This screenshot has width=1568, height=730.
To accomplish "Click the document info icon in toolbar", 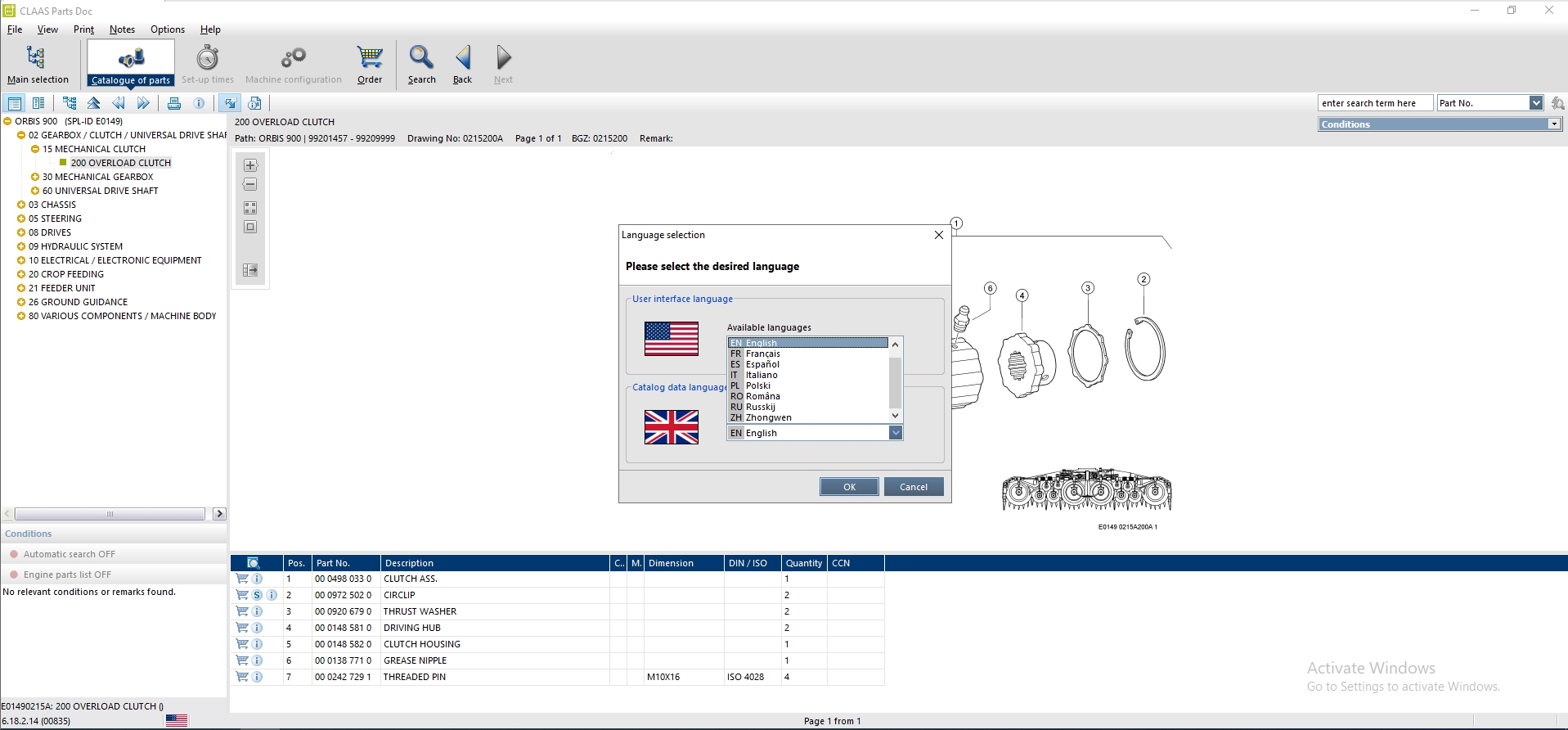I will [254, 103].
